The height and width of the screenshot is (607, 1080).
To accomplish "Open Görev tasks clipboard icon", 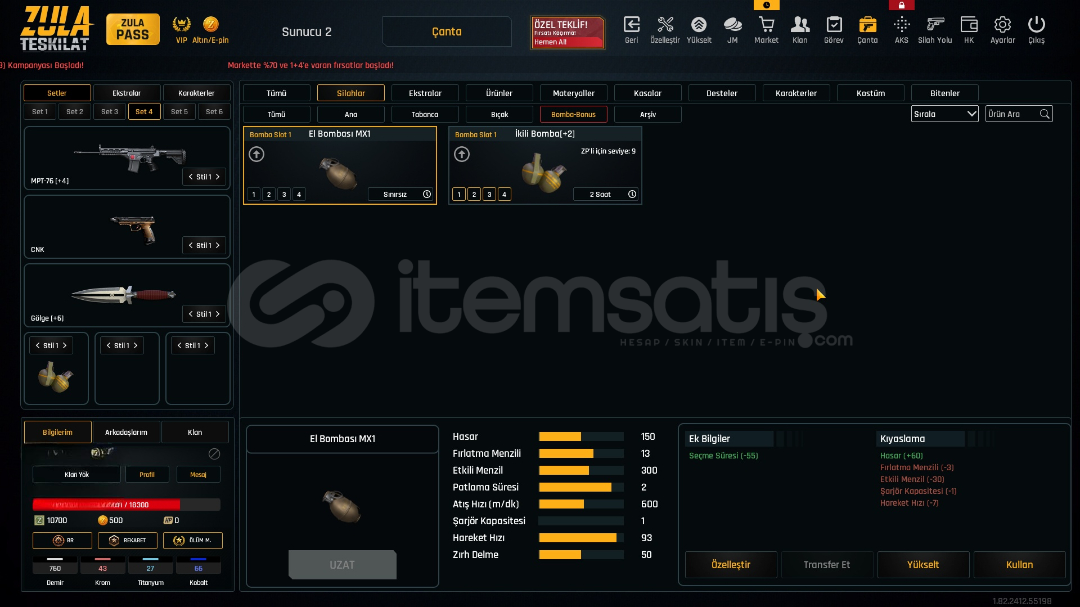I will (833, 25).
